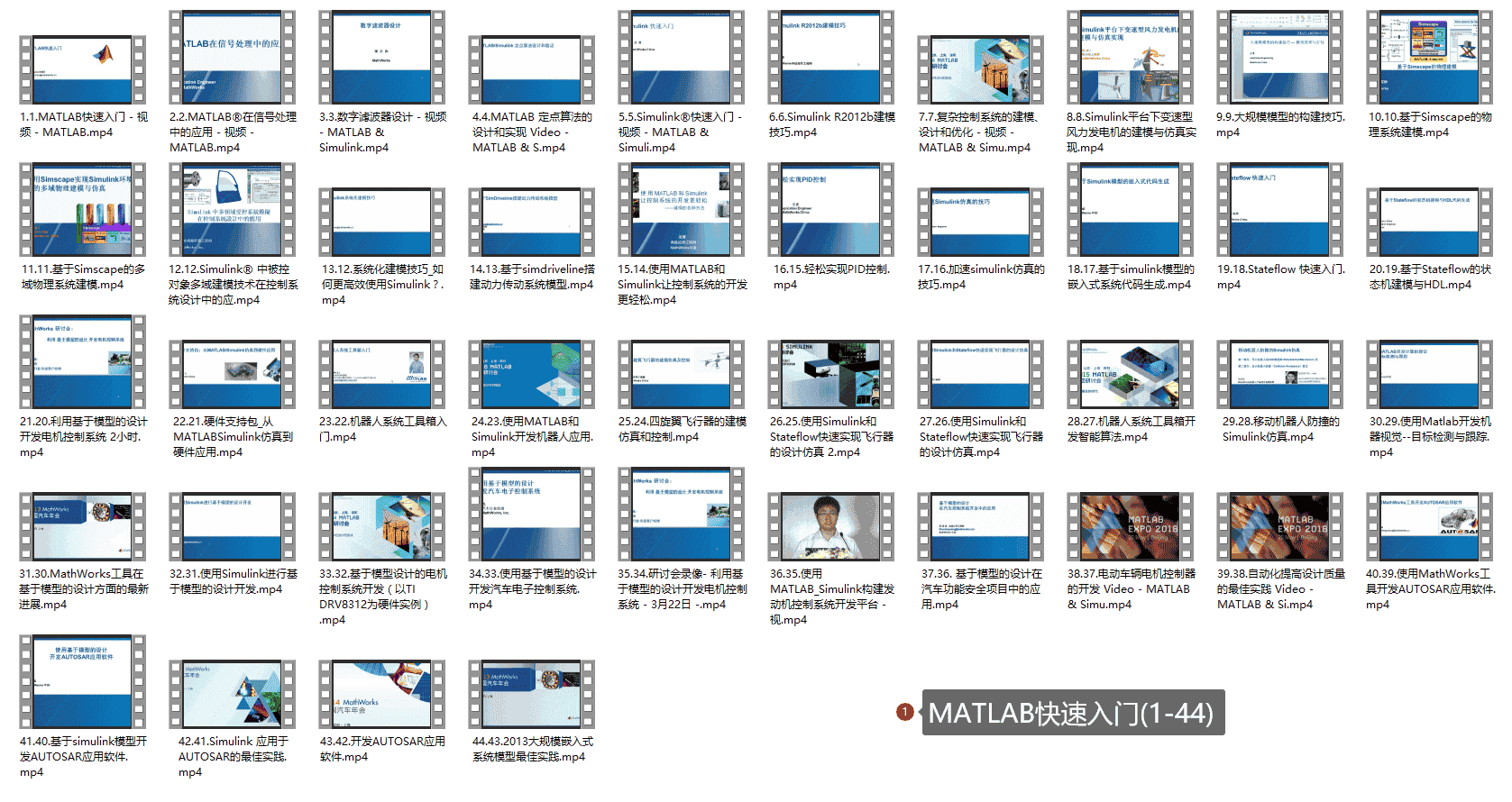Select the 40.39.使用MathWorks工具开发AUTOSAR应用软件 thumbnail
1512x802 pixels.
tap(1429, 526)
